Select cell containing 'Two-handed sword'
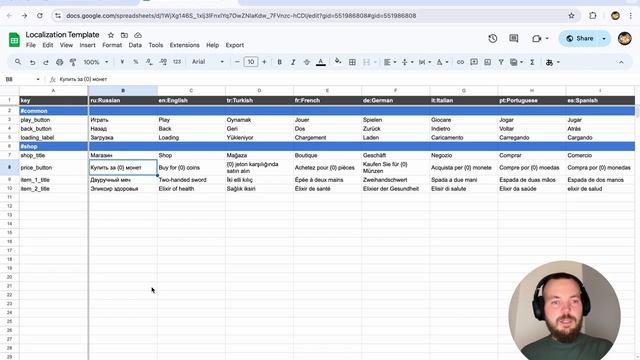Screen dimensions: 640x360 (191, 180)
